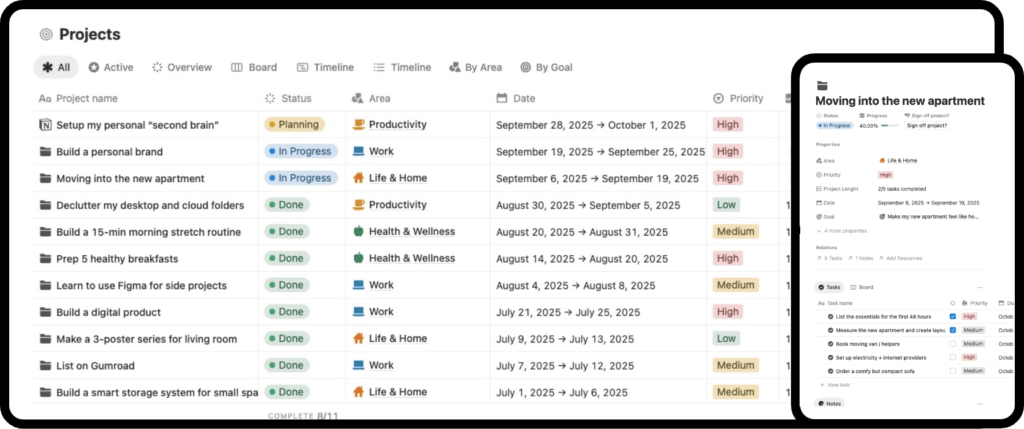
Task: Click check-circle icon of Book moving van task
Action: pos(831,343)
